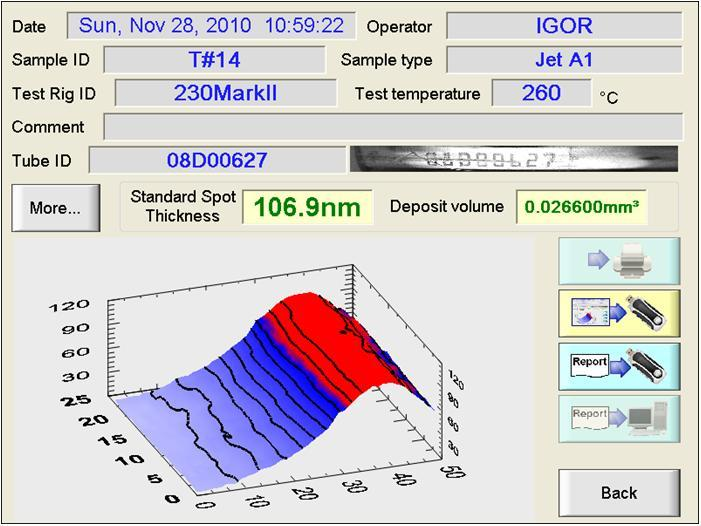Save the report to USB stick
This screenshot has height=526, width=701.
pos(618,366)
